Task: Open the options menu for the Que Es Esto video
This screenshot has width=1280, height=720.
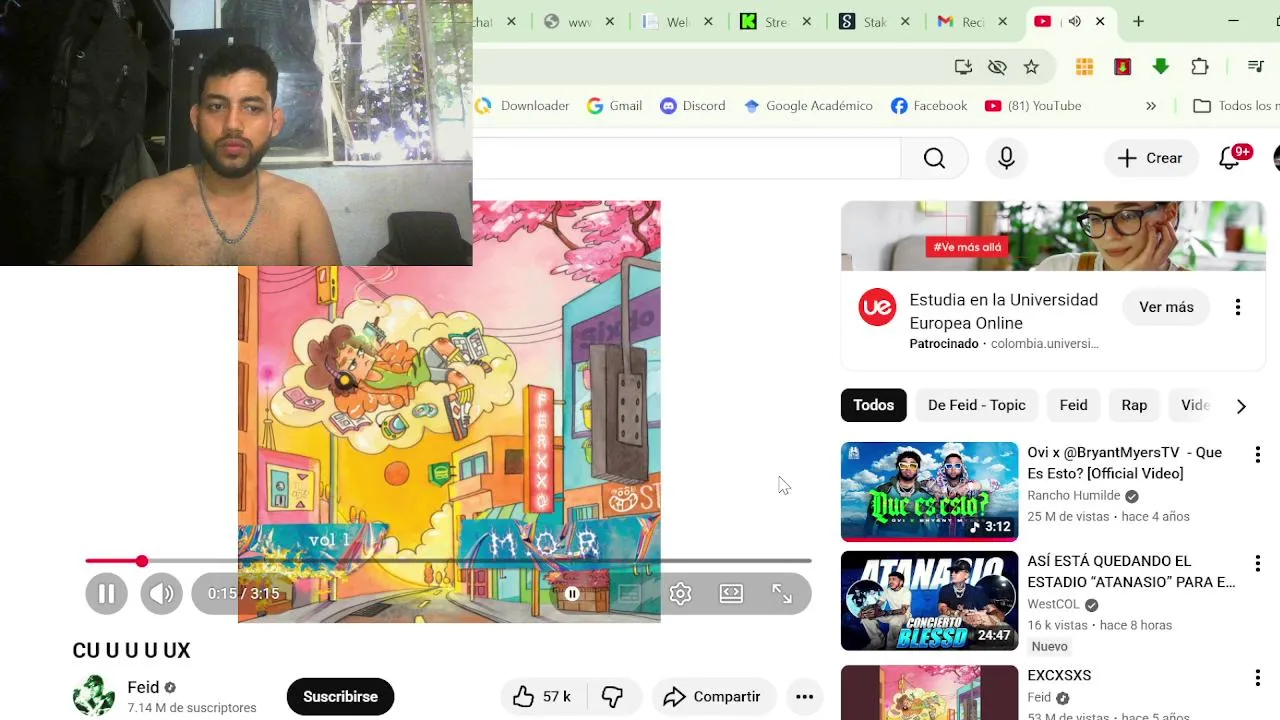Action: coord(1257,455)
